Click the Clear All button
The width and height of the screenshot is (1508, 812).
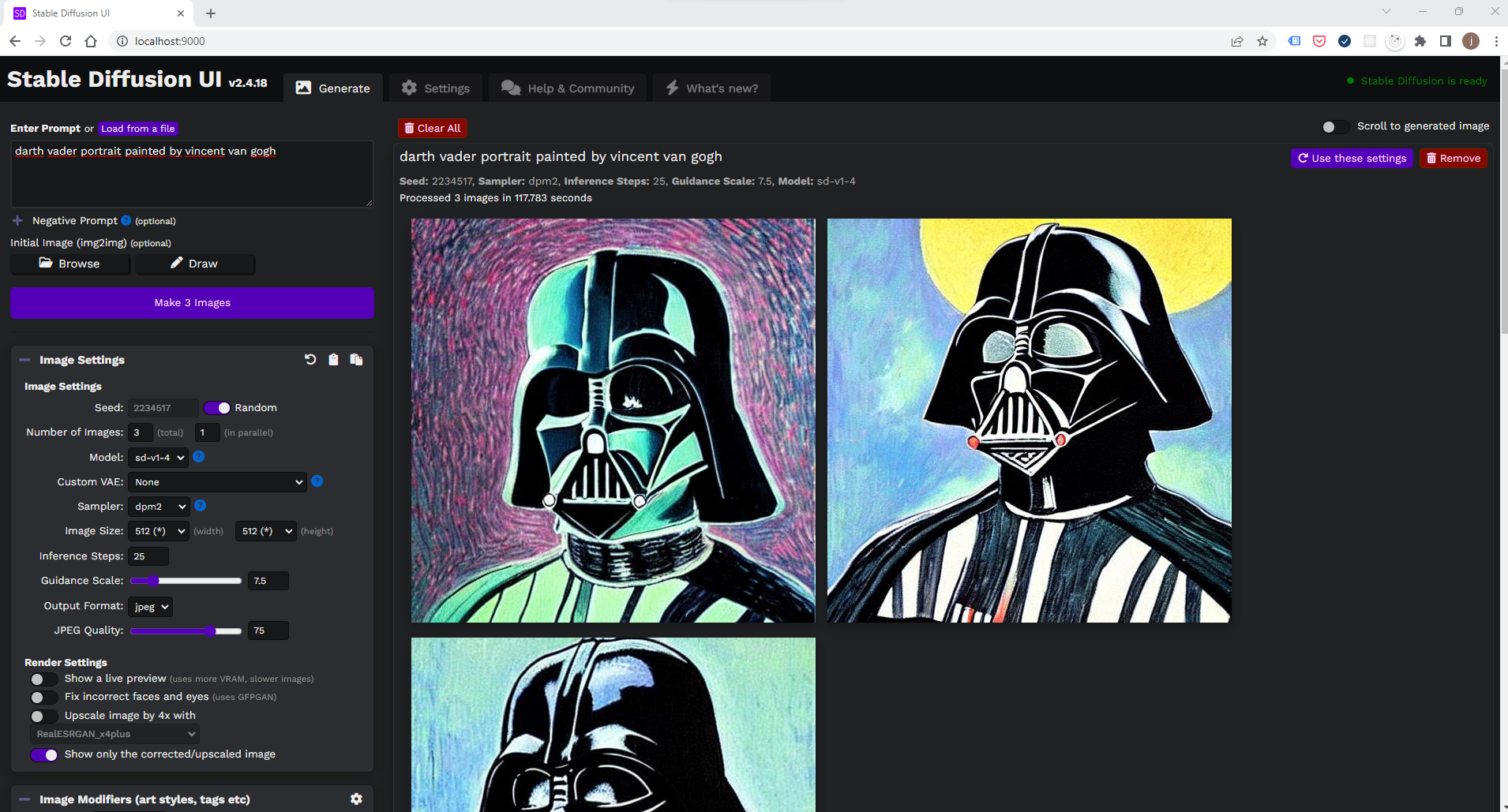pos(433,128)
